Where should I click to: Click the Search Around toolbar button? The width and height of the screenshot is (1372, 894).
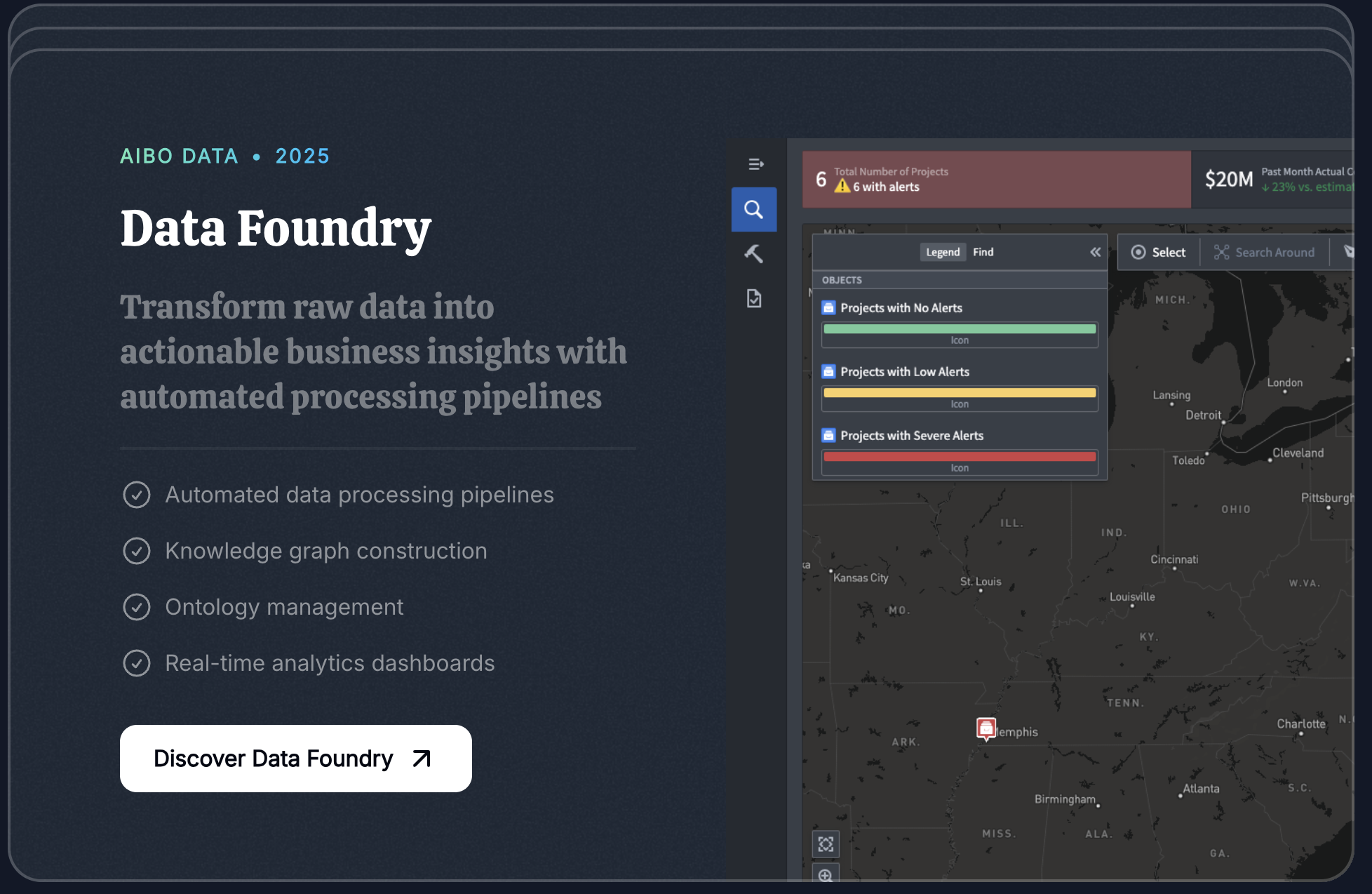coord(1264,252)
